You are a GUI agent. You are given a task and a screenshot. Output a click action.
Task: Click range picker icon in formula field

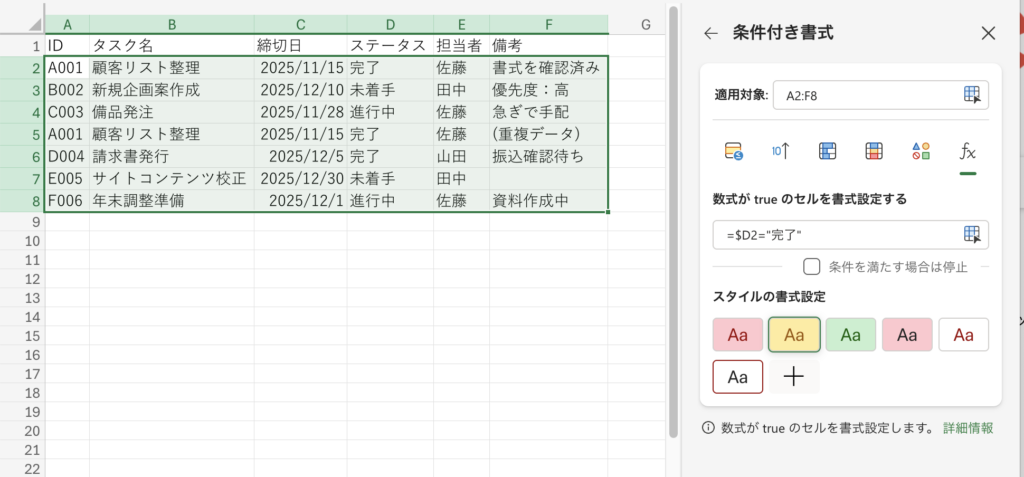972,234
